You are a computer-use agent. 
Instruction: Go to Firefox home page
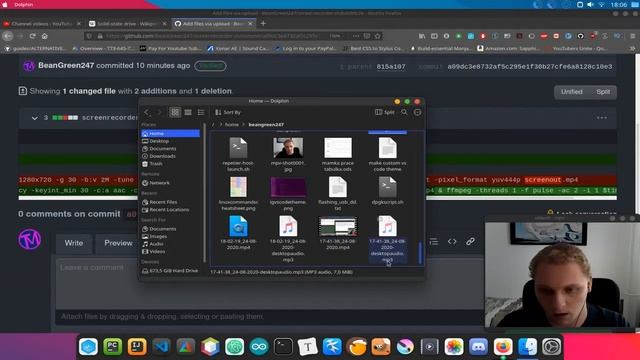pos(44,36)
